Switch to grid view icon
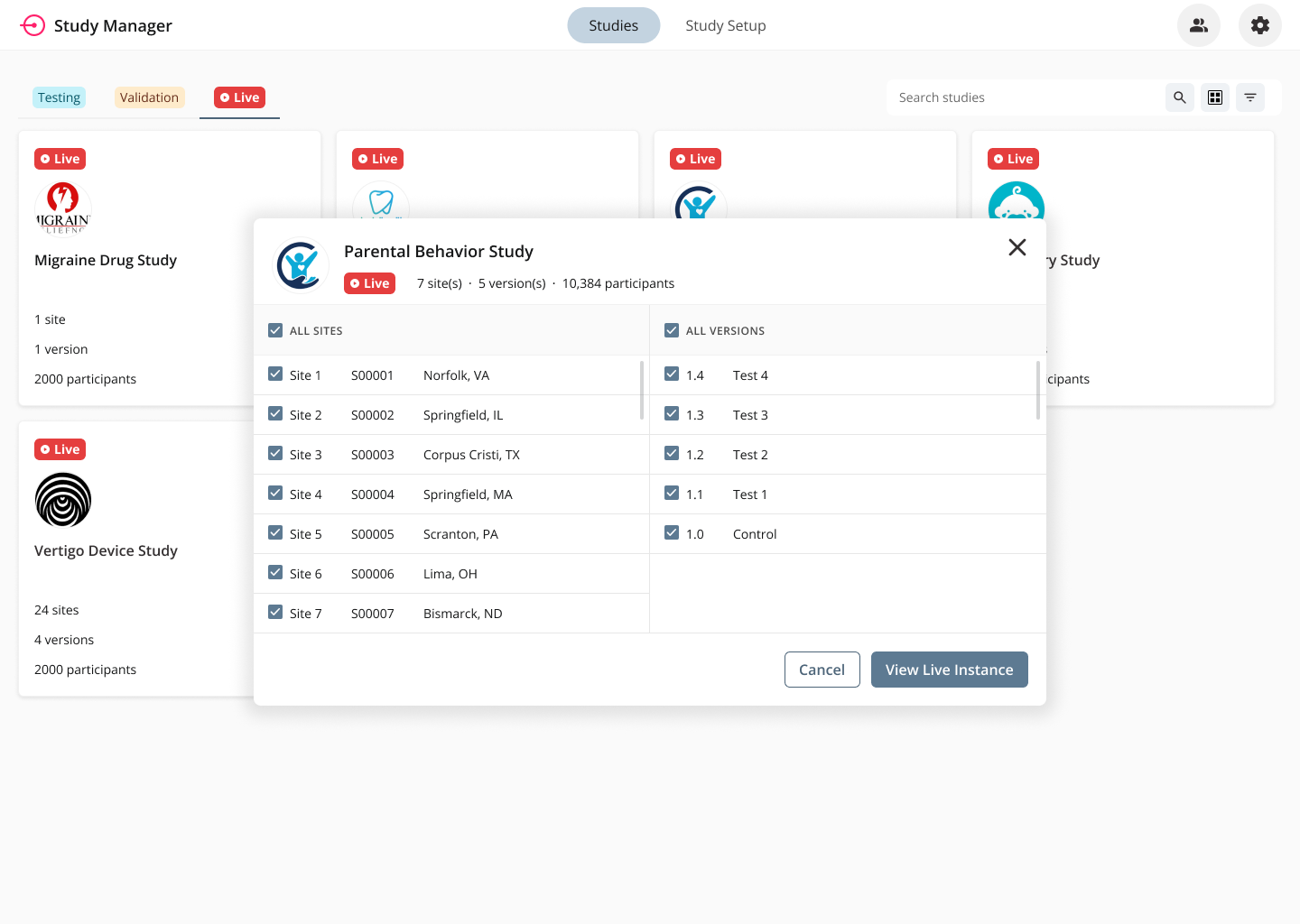The image size is (1300, 924). (x=1215, y=97)
